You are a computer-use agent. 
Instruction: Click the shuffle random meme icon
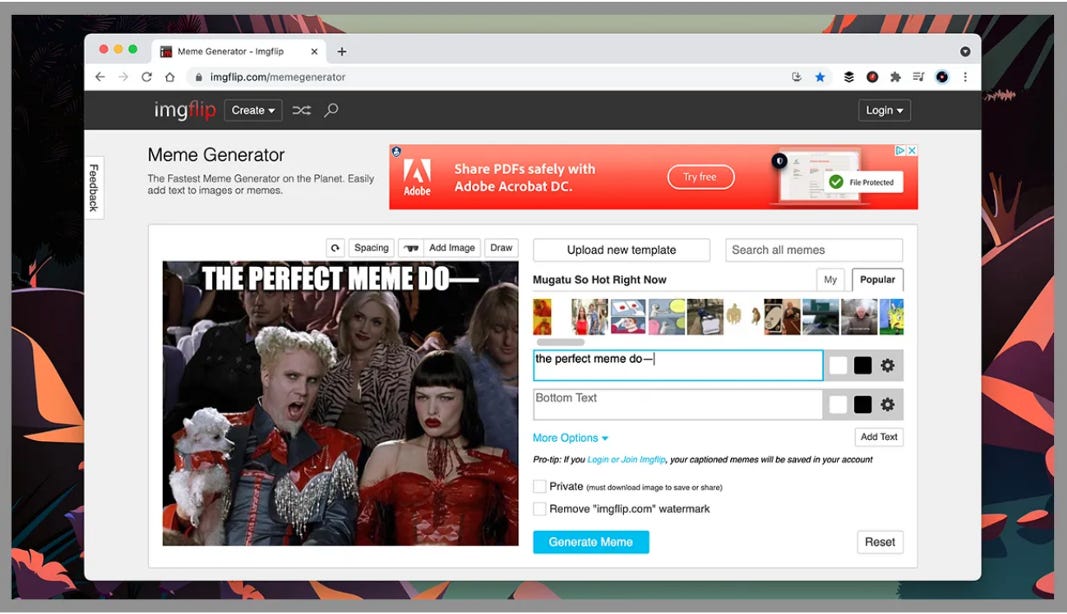pyautogui.click(x=301, y=110)
